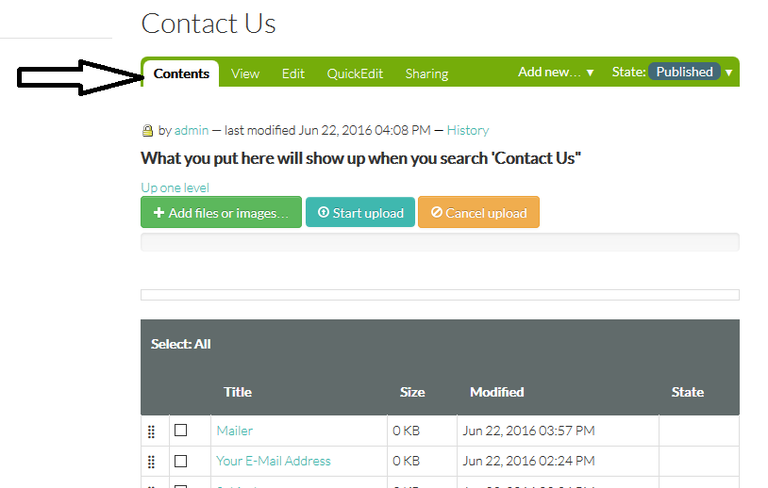This screenshot has width=768, height=488.
Task: Open the History link
Action: click(x=468, y=130)
